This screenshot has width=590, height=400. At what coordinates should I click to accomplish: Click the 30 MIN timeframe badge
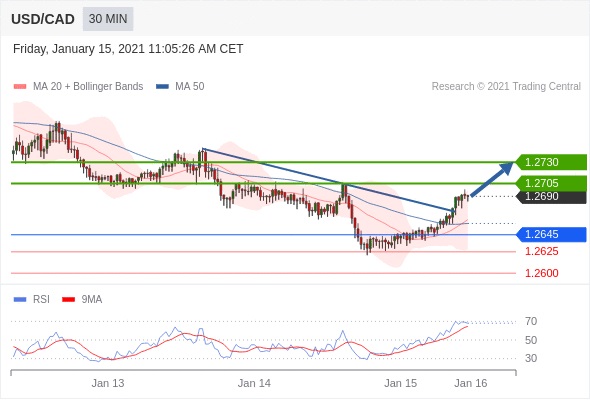coord(108,19)
